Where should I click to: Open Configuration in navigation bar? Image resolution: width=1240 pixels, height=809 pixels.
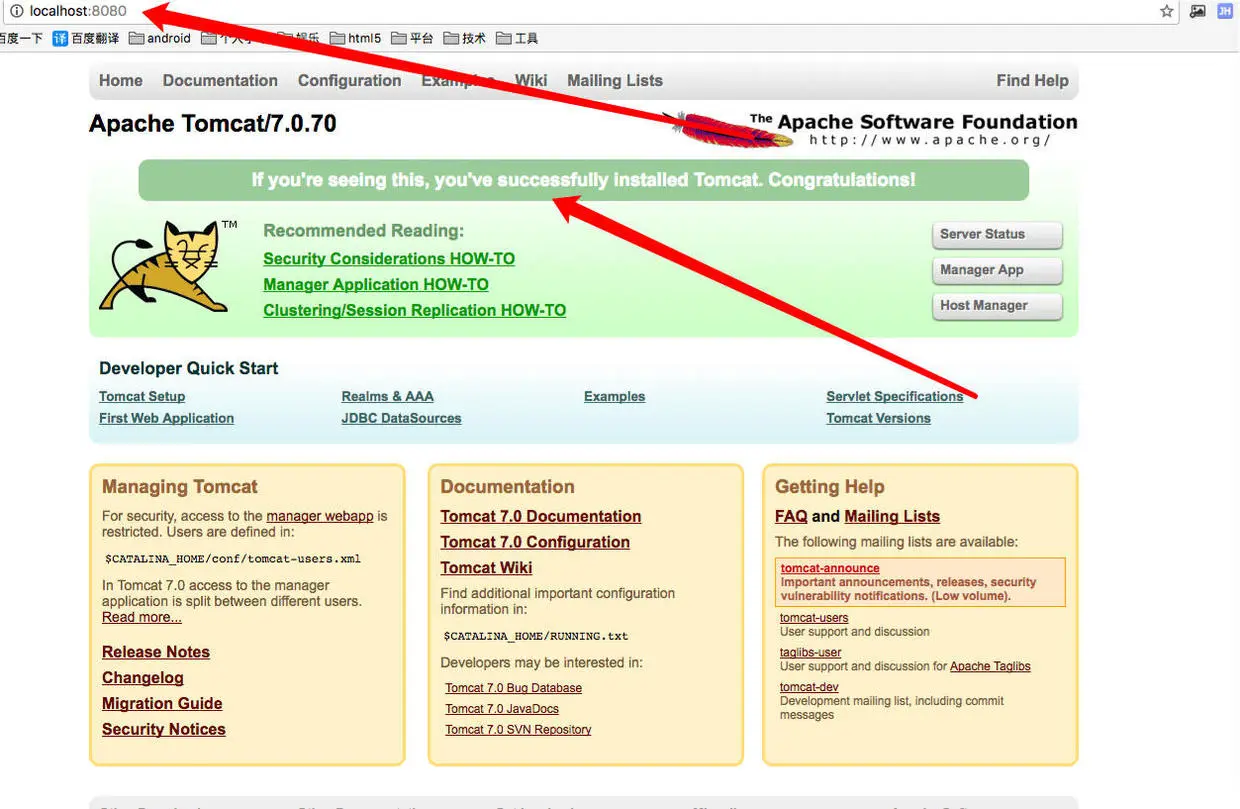click(349, 81)
